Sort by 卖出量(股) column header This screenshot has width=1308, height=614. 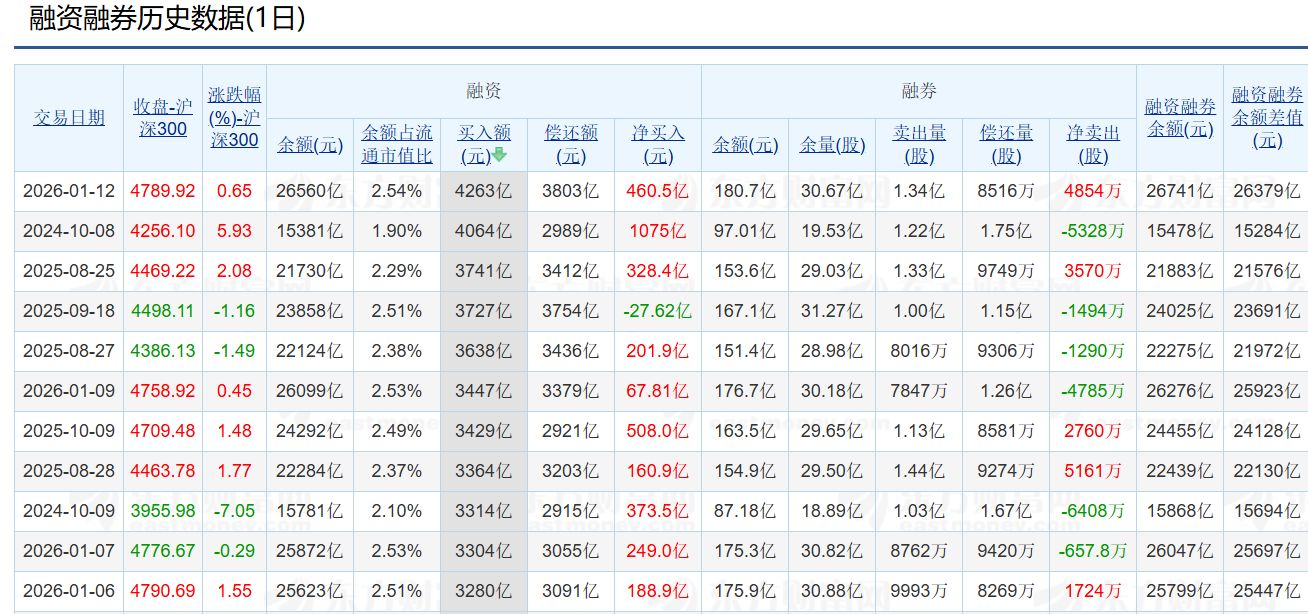[918, 144]
